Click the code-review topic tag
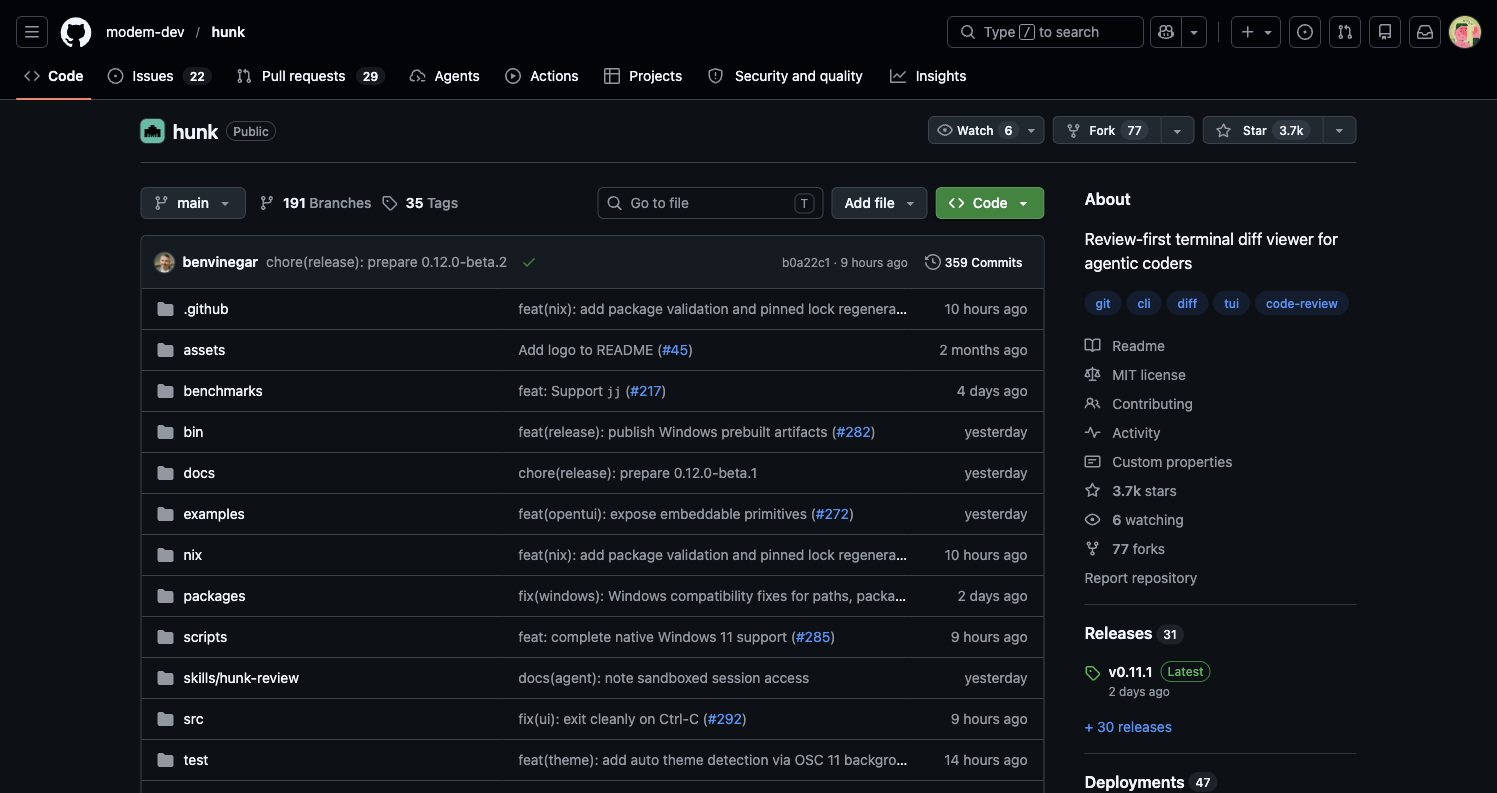This screenshot has width=1497, height=793. pyautogui.click(x=1302, y=303)
